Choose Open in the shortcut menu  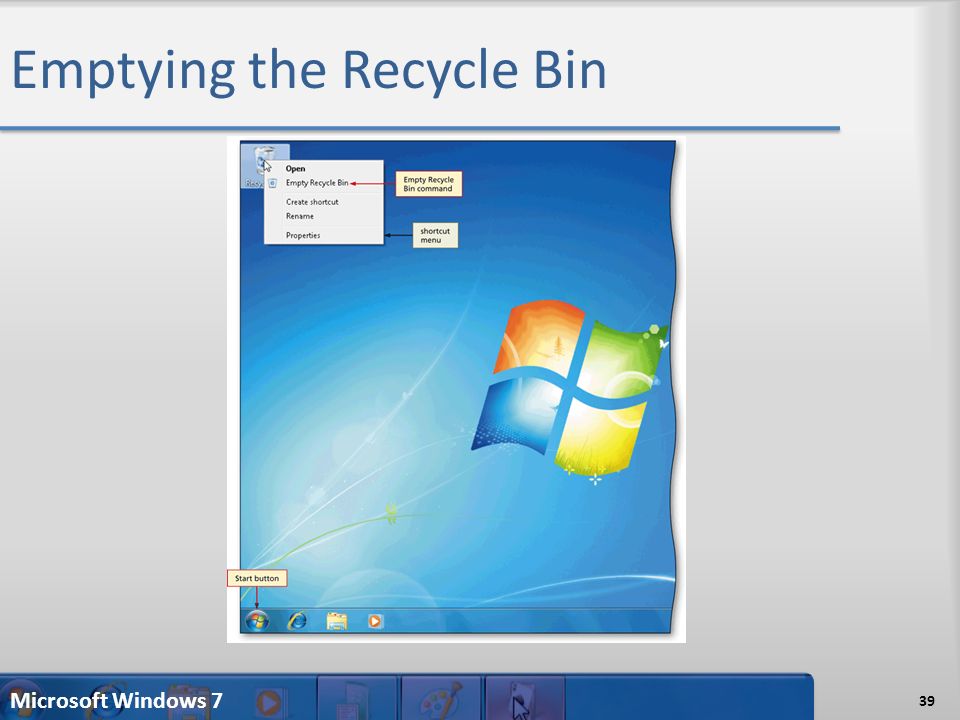(x=295, y=168)
